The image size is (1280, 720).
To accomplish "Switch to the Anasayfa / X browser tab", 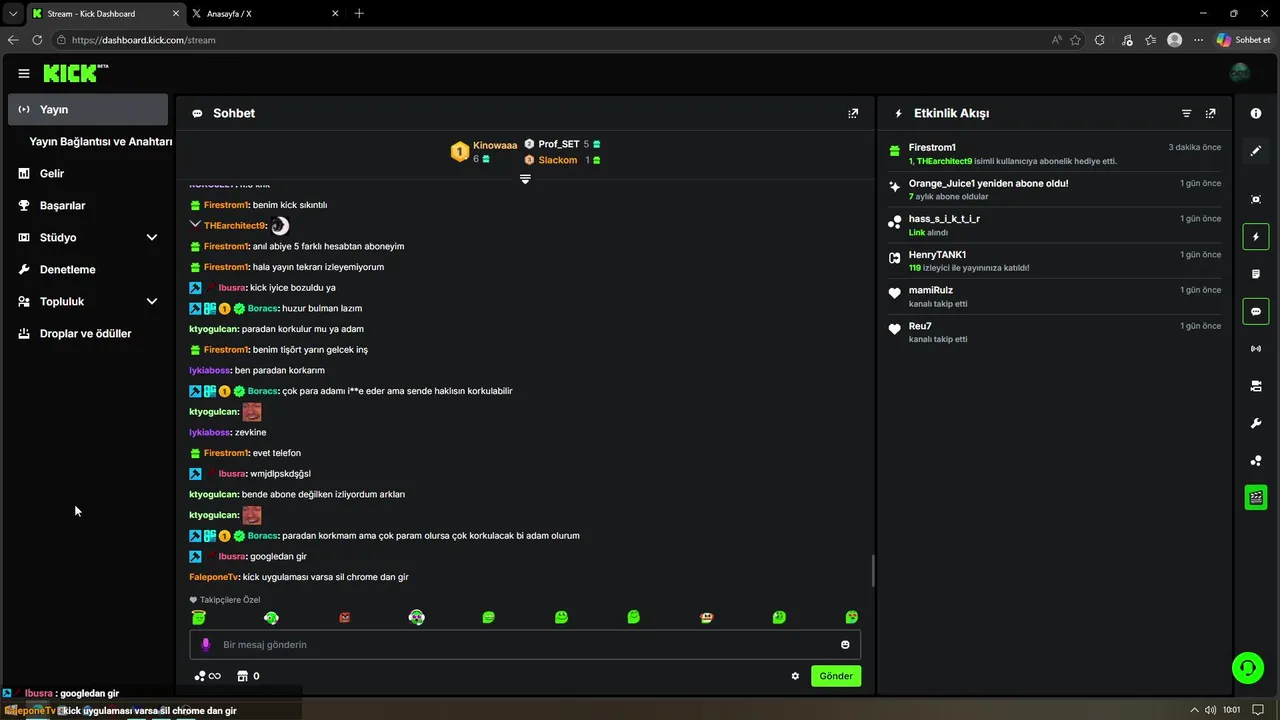I will coord(265,14).
